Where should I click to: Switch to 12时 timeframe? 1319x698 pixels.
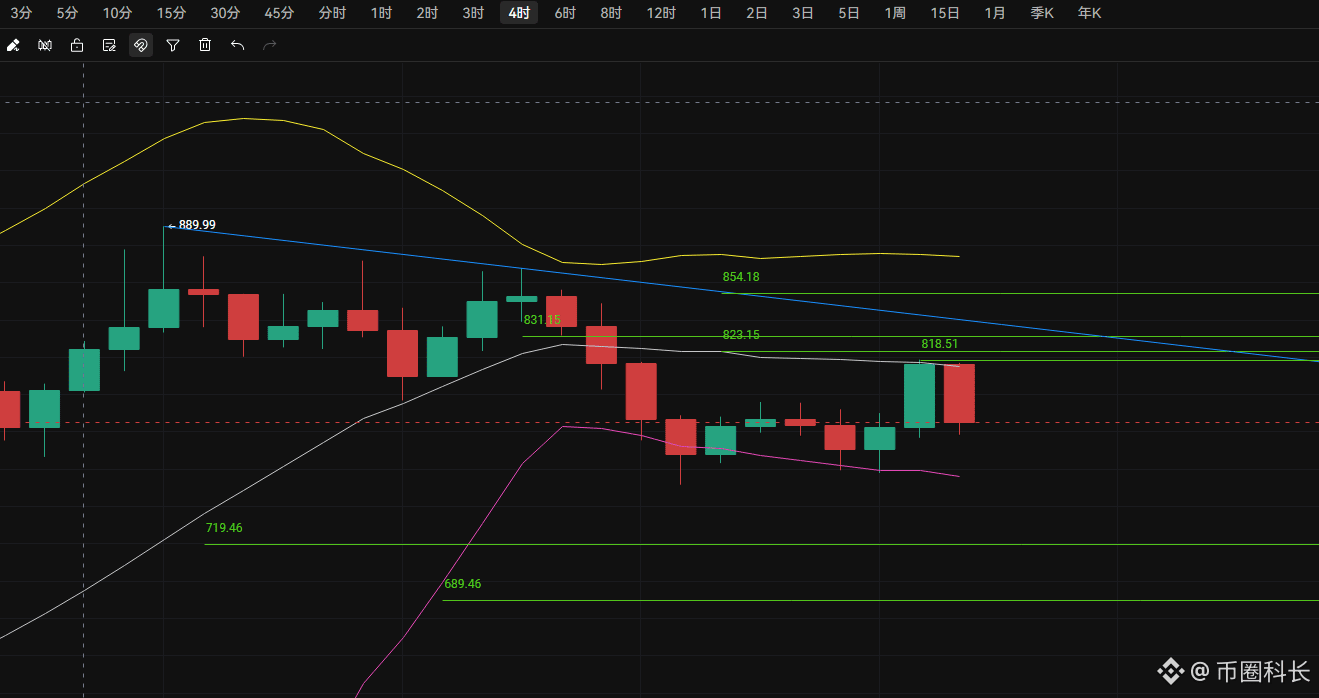pyautogui.click(x=661, y=13)
